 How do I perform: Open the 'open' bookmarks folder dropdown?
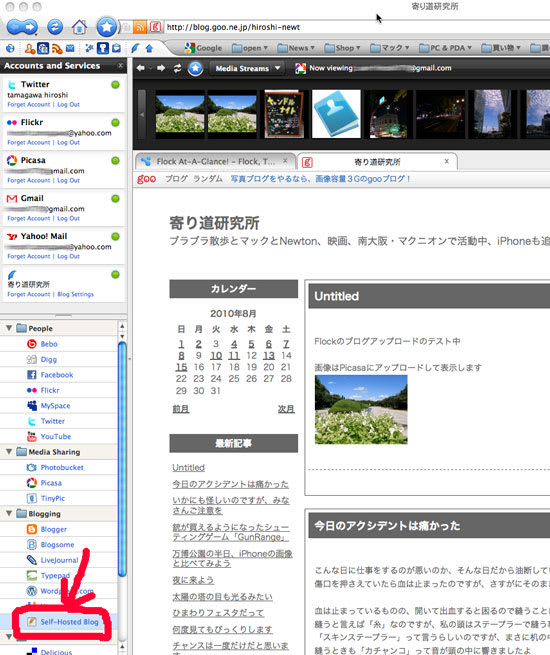click(250, 48)
